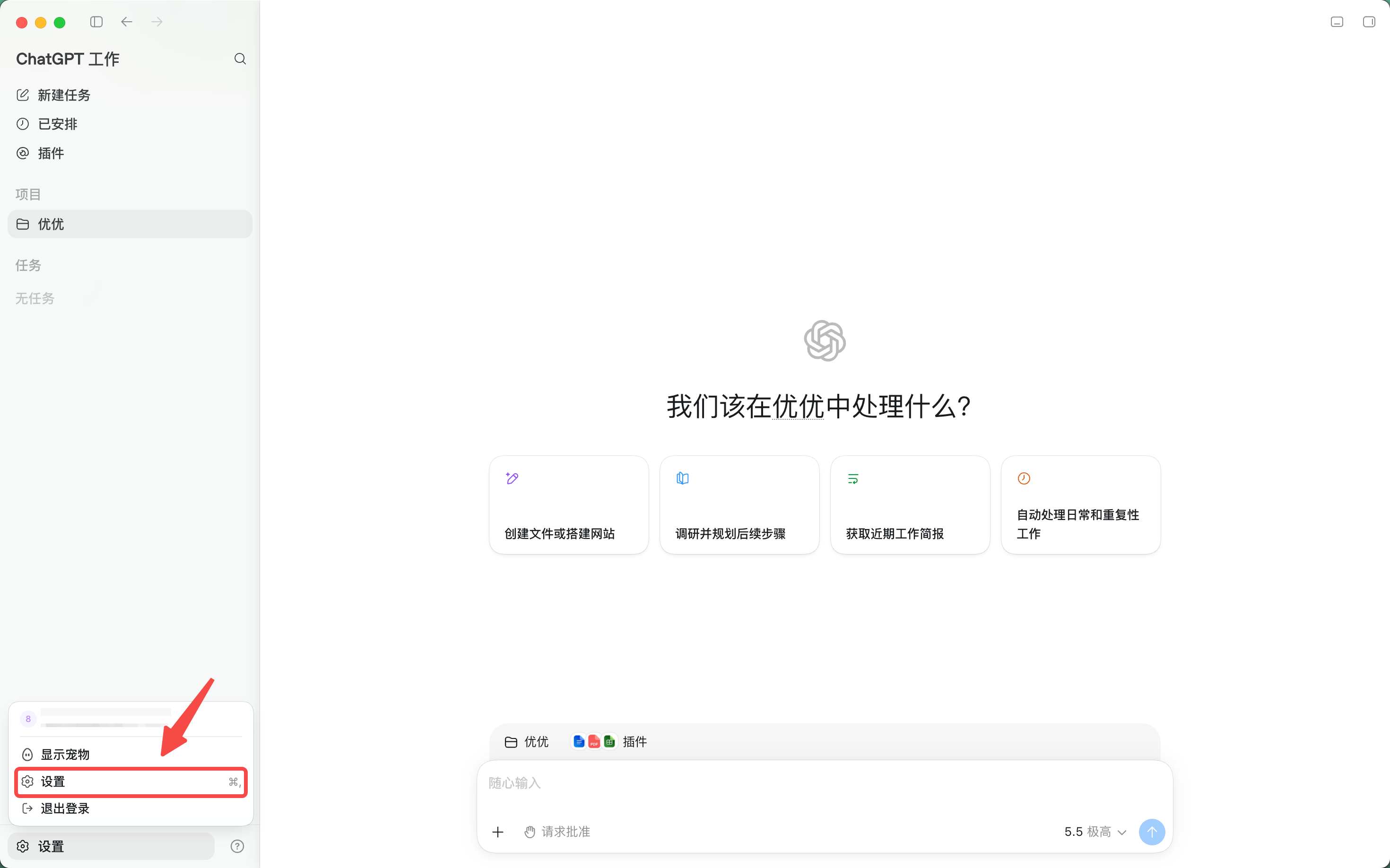Screen dimensions: 1390x868
Task: Click the green spreadsheet plugin icon
Action: coord(610,742)
